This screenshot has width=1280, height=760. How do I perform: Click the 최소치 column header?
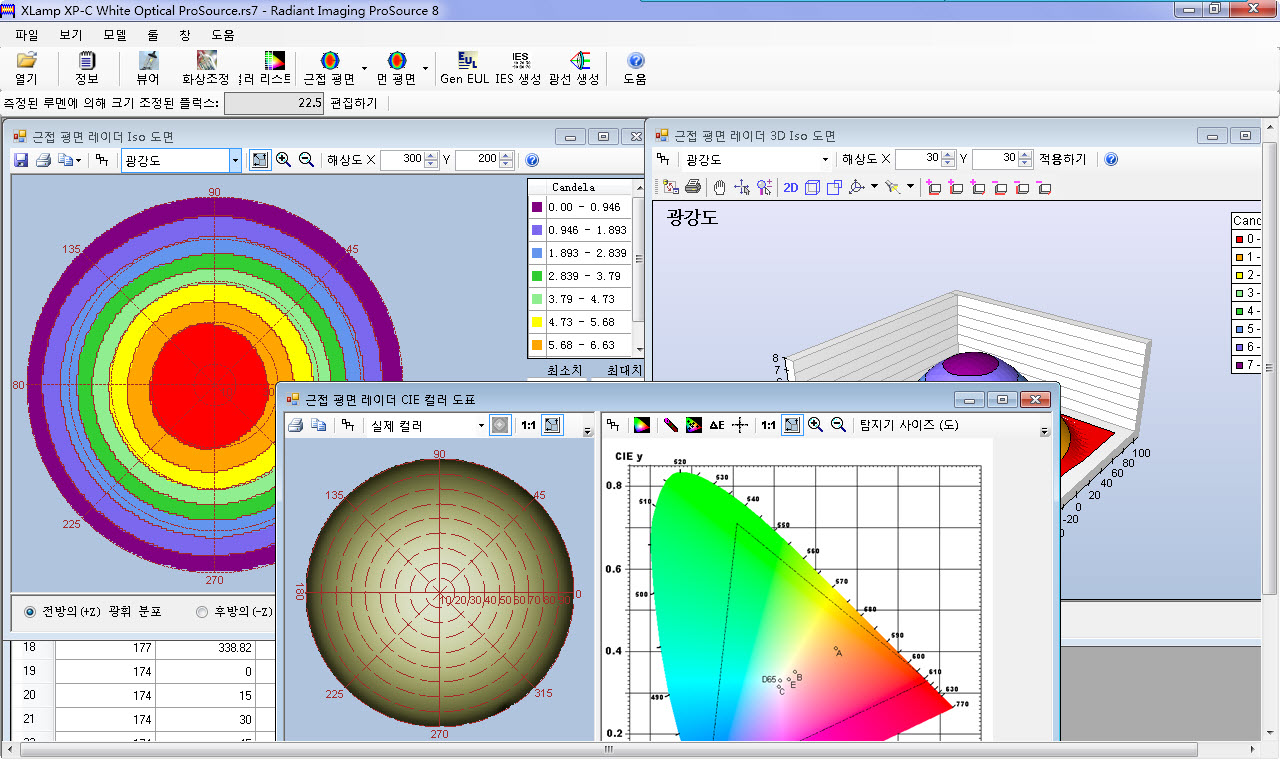[x=565, y=371]
